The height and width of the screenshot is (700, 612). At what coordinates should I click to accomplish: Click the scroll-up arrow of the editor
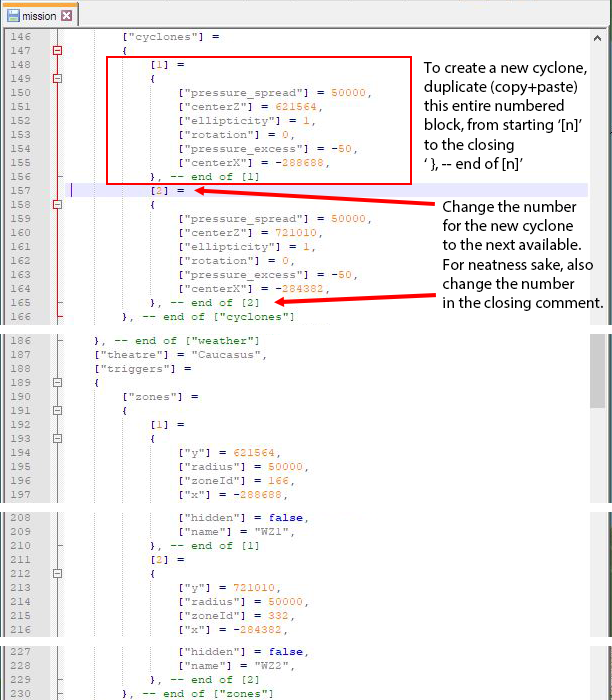click(x=597, y=38)
